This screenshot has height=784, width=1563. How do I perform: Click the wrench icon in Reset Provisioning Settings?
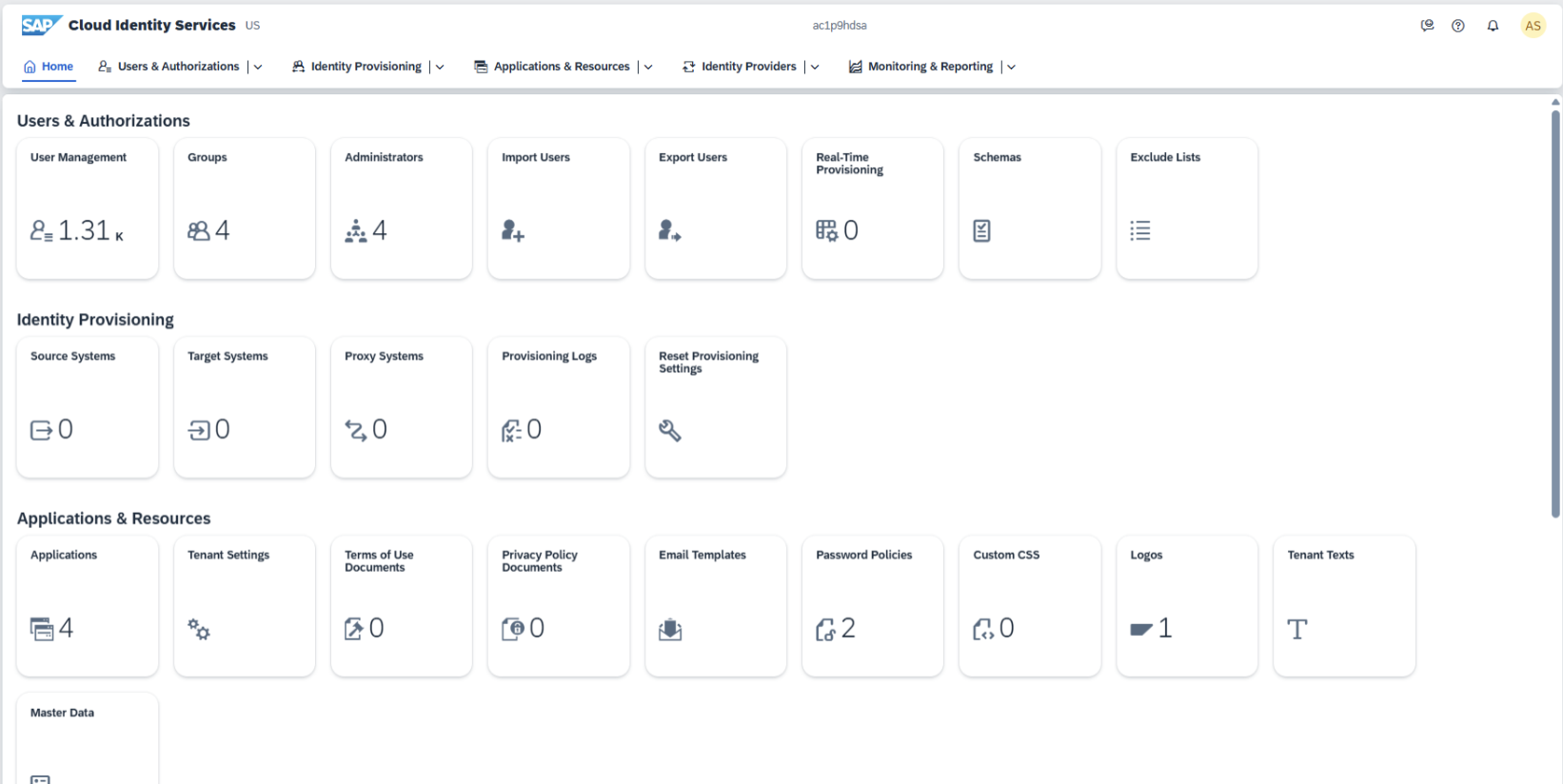point(670,430)
